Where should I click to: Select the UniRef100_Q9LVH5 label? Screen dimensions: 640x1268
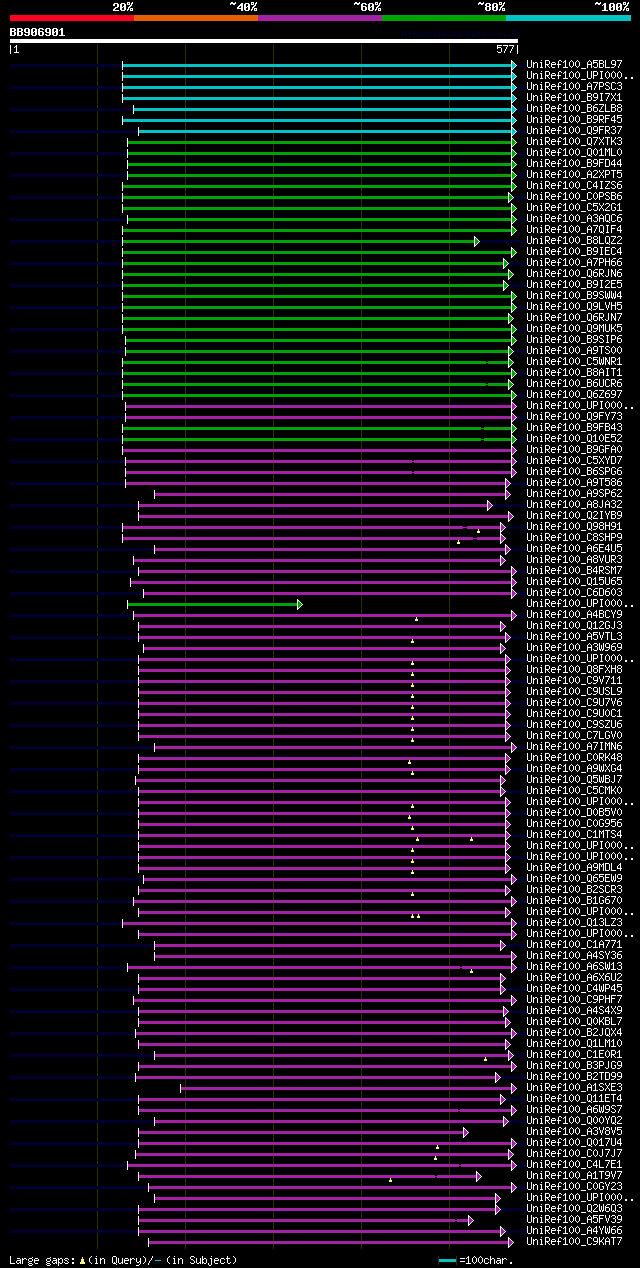point(574,307)
